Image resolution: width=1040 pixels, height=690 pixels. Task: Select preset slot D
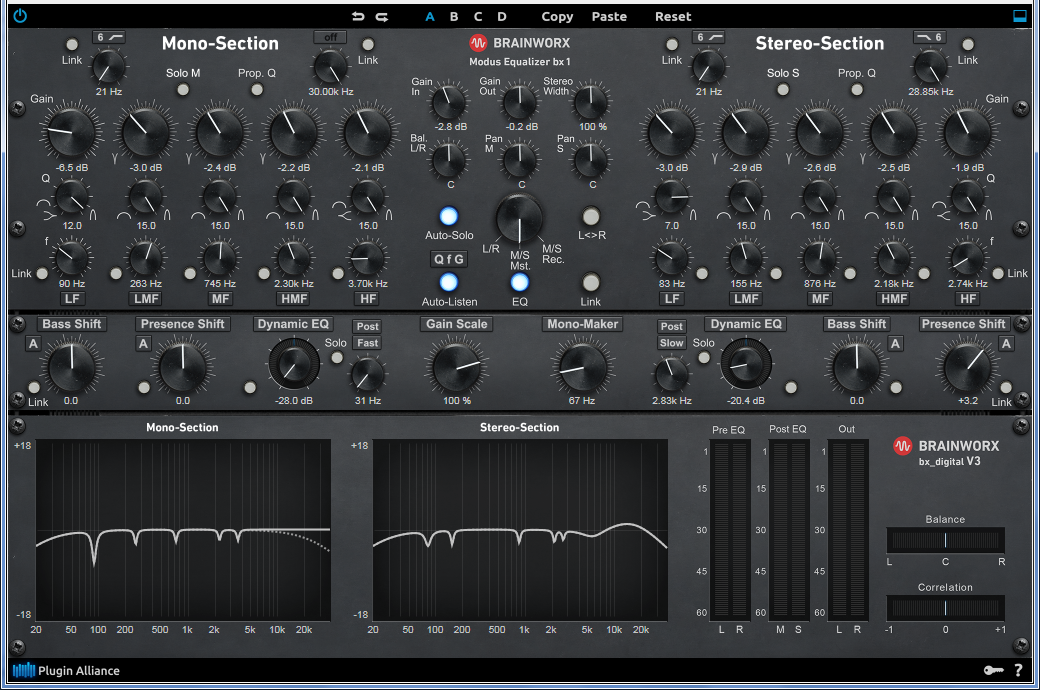502,17
